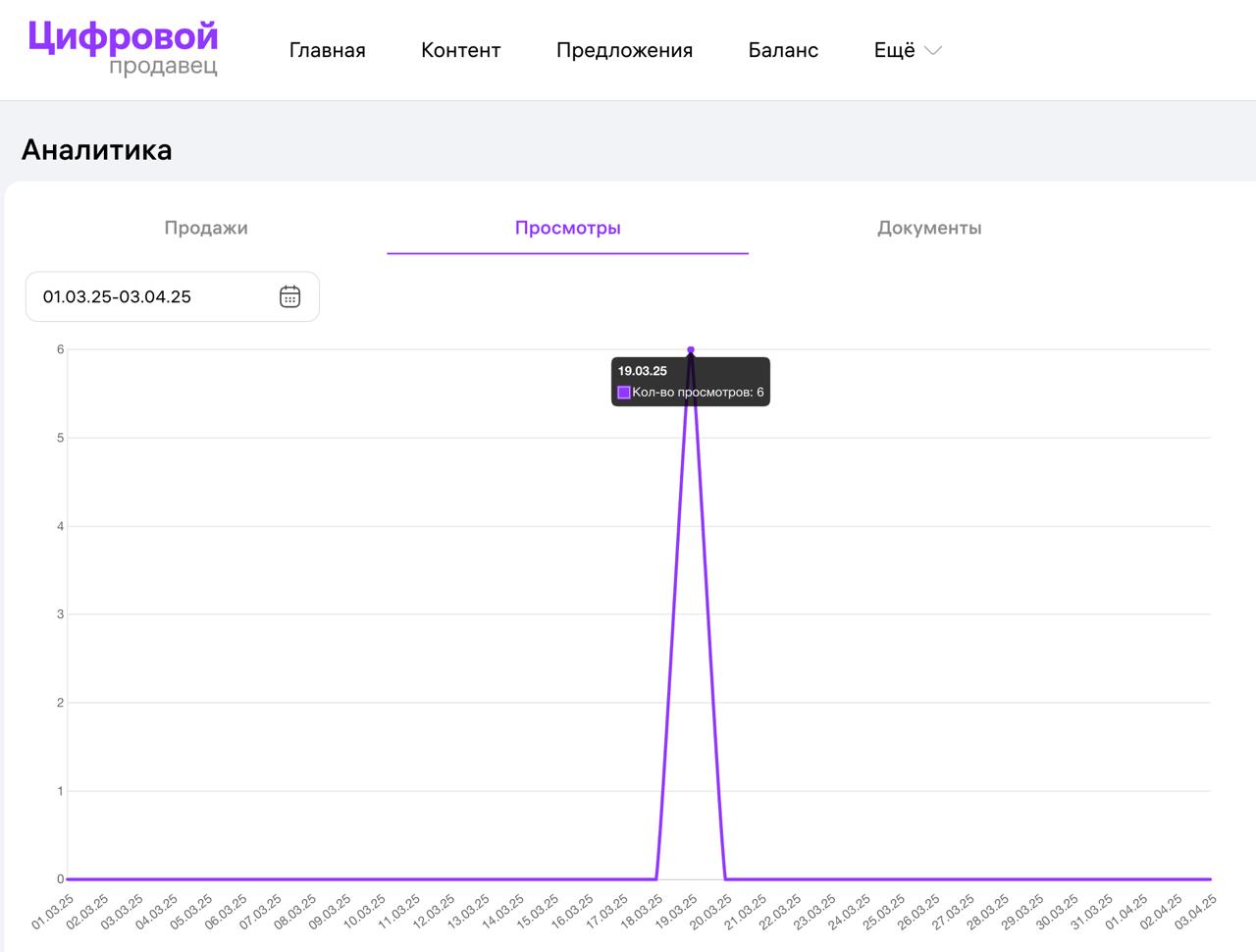This screenshot has width=1256, height=952.
Task: Open the Главная page
Action: [x=327, y=50]
